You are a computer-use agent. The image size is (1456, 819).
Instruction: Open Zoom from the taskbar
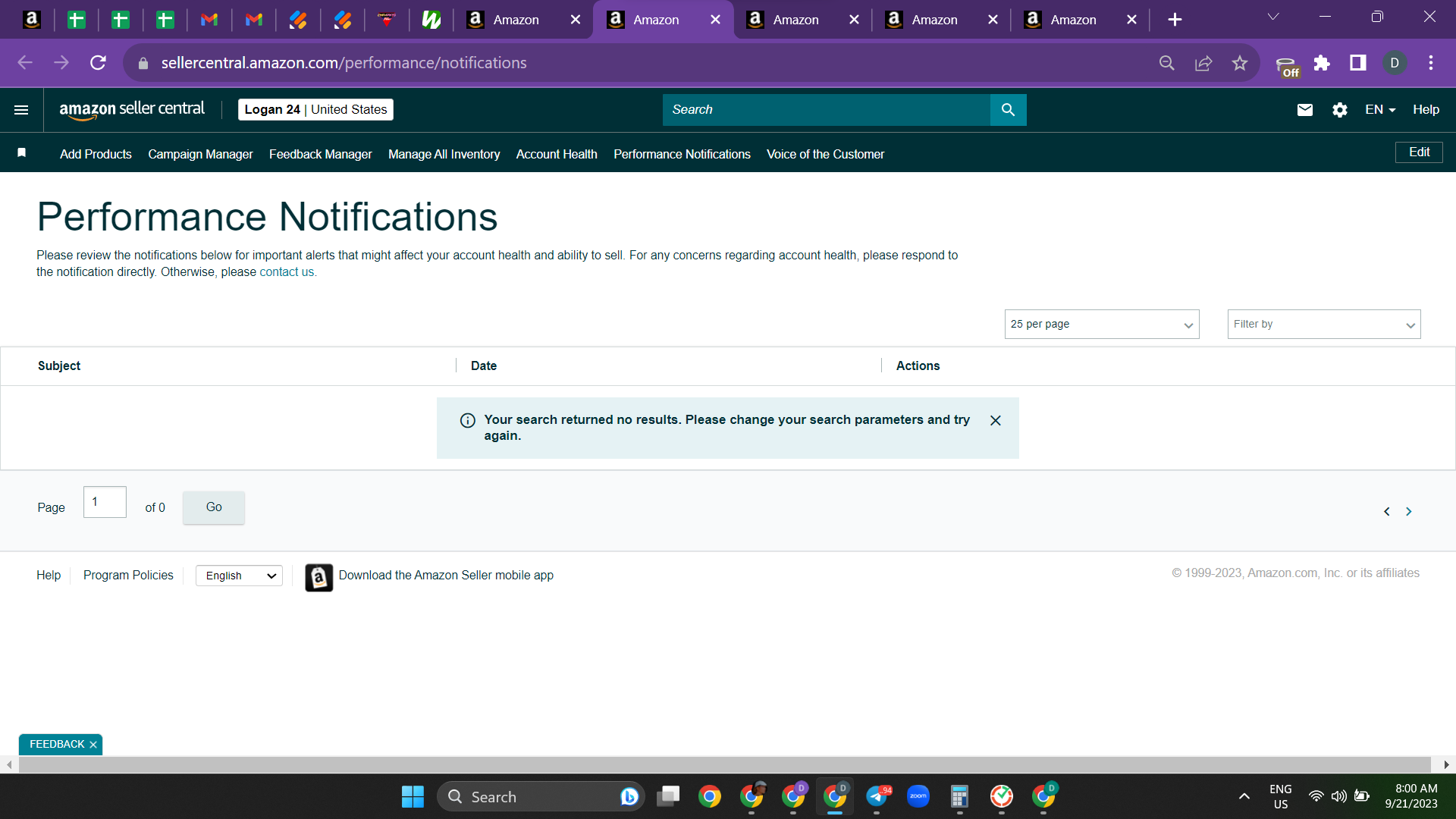point(918,796)
